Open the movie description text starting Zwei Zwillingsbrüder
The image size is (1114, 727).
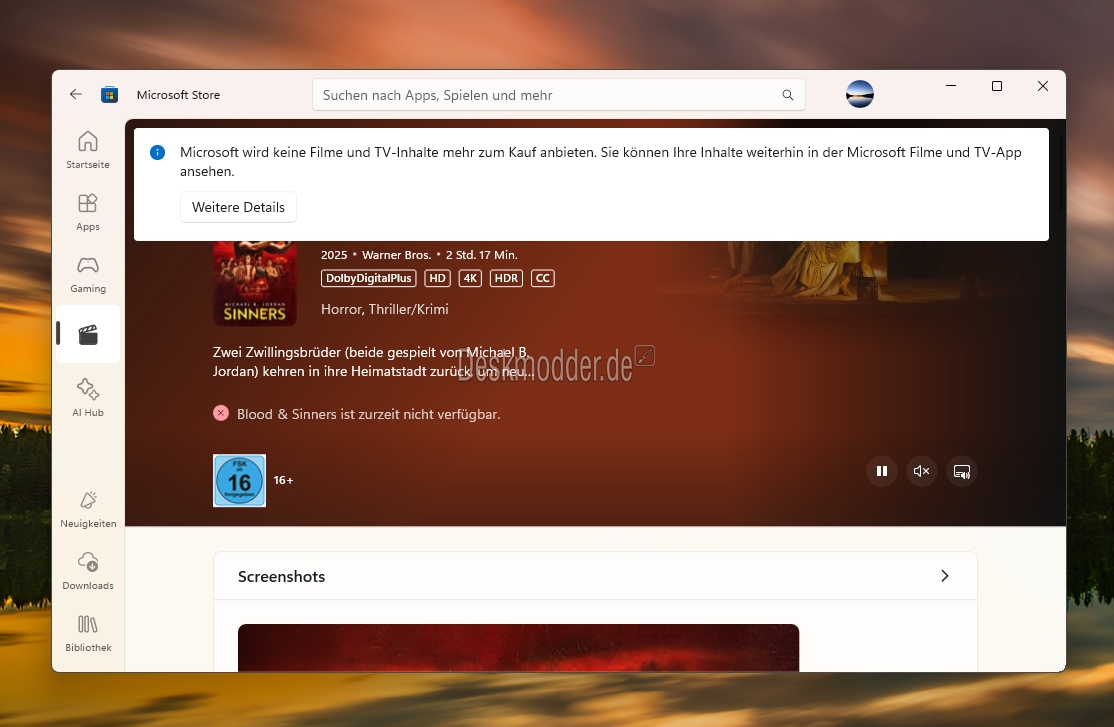374,362
